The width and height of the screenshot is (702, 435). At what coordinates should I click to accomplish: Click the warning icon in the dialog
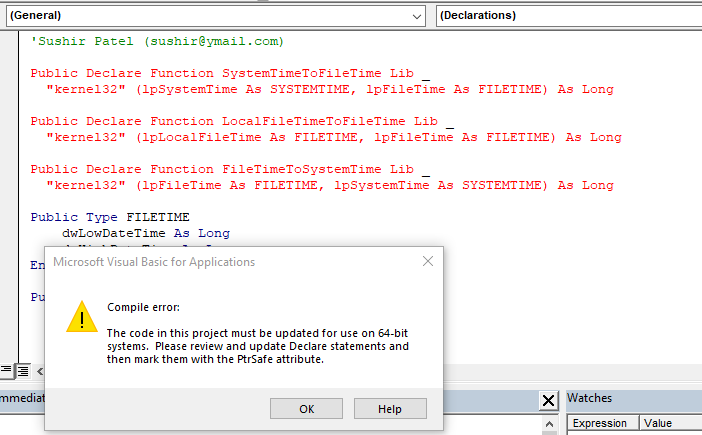(x=82, y=317)
